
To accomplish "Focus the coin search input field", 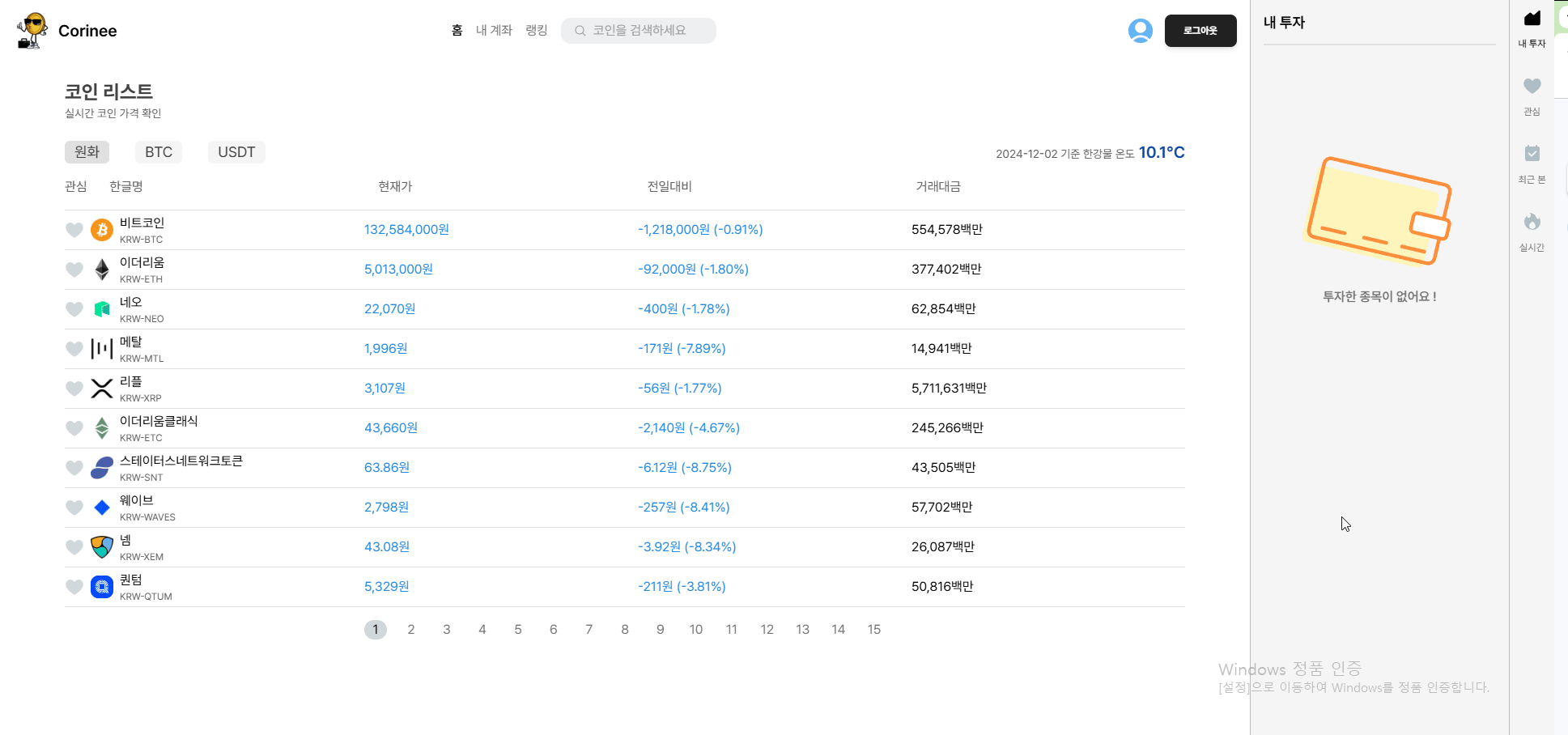I will click(639, 31).
